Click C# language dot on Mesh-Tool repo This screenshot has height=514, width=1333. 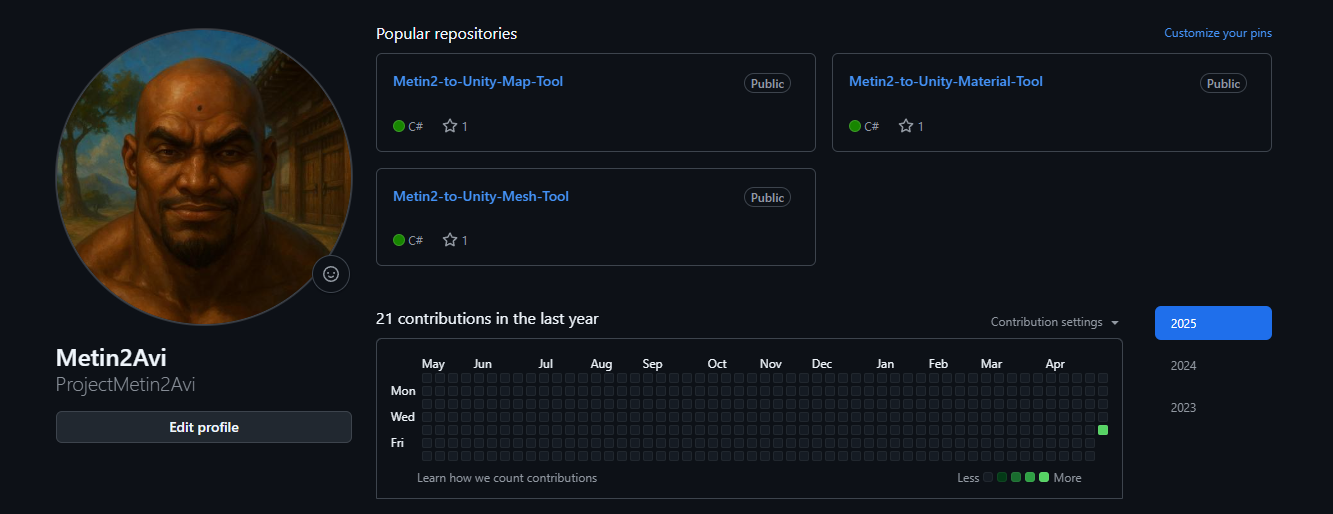click(399, 240)
